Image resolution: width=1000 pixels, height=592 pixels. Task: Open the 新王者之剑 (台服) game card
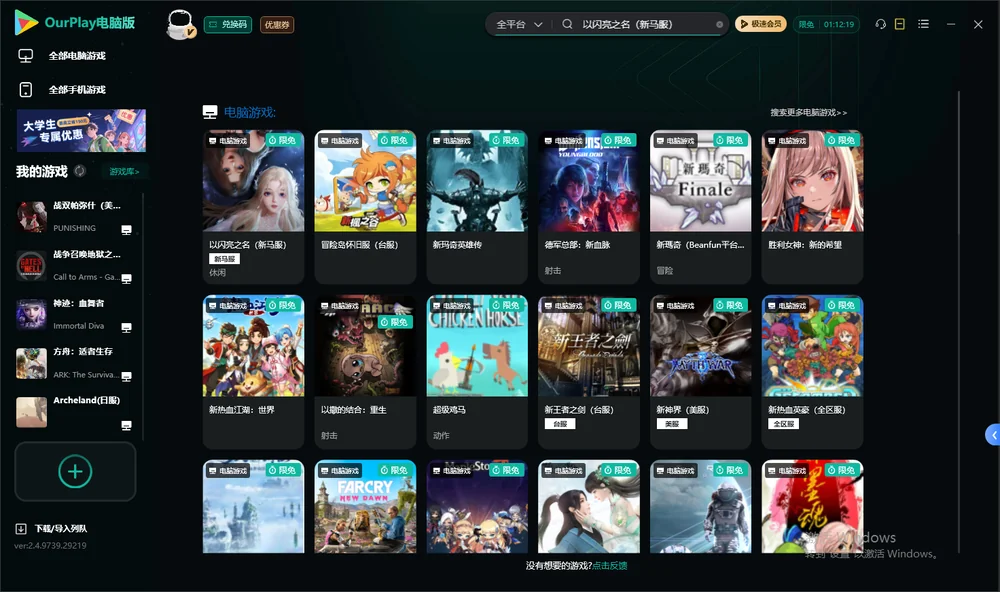589,372
